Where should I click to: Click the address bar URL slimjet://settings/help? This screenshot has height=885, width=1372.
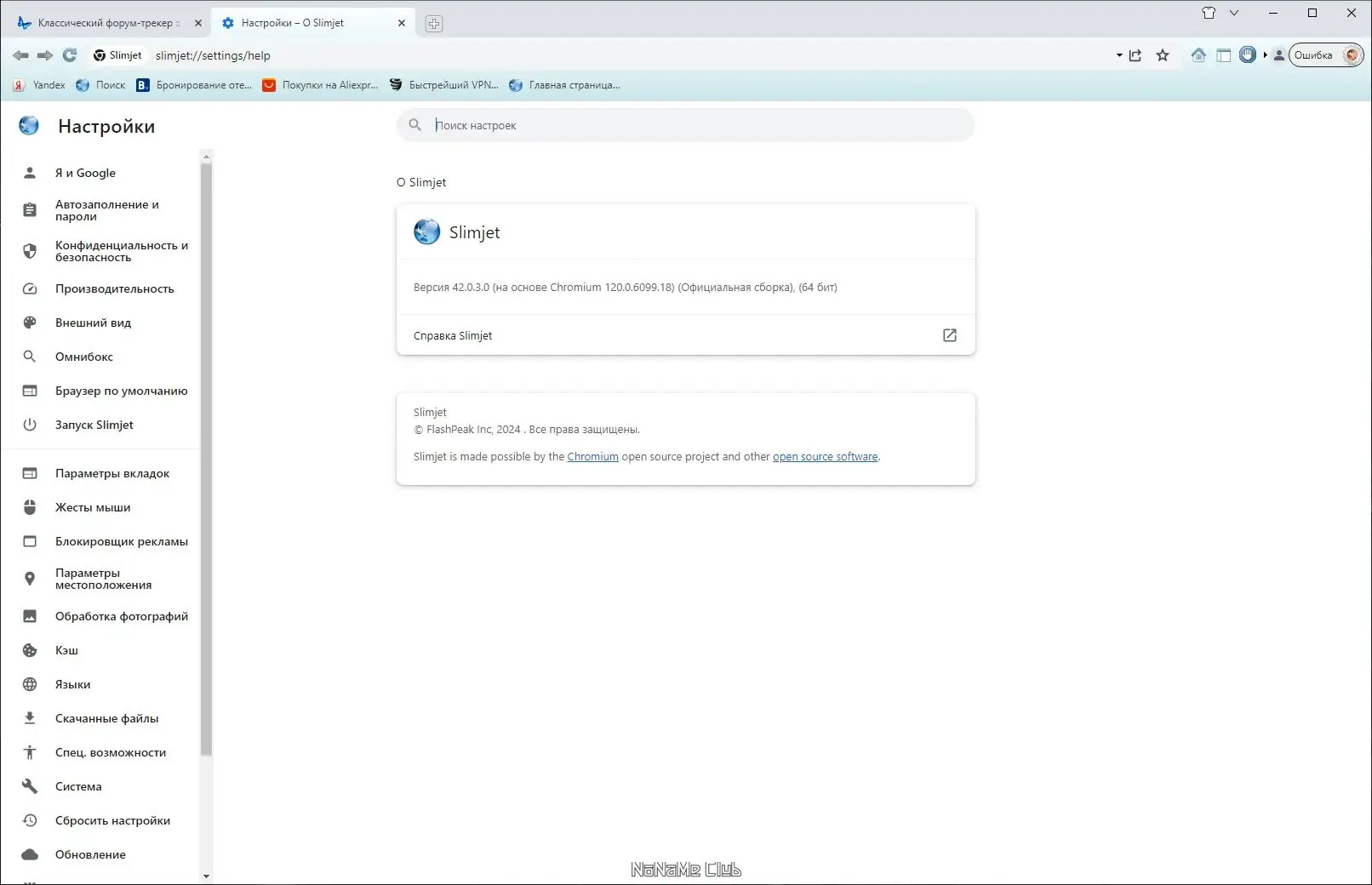[213, 55]
